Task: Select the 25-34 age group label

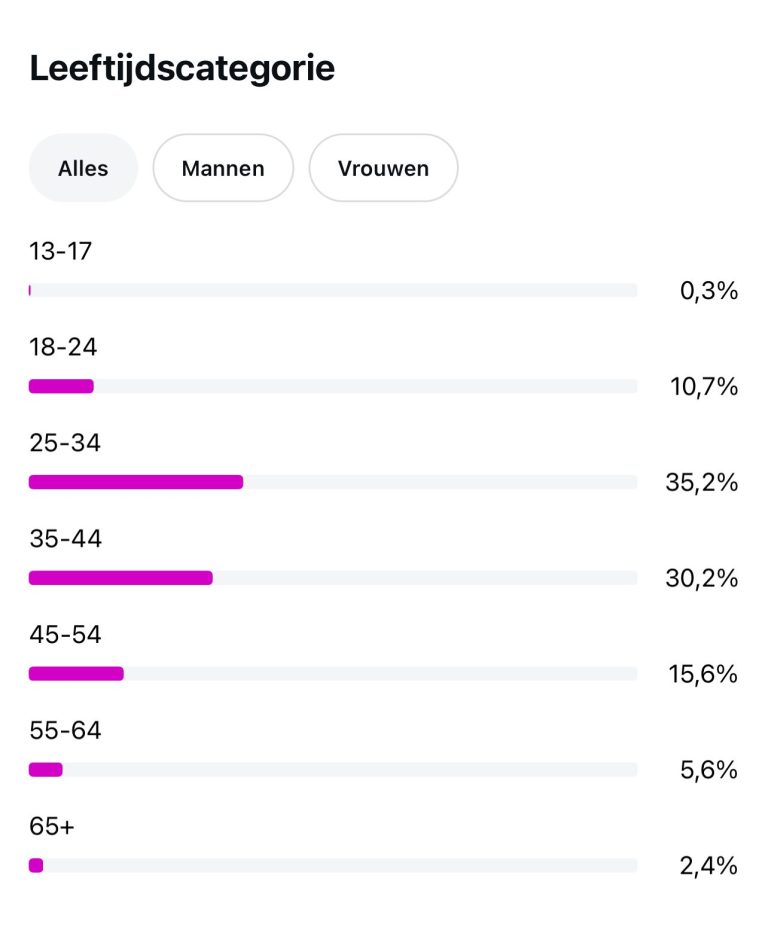Action: [x=65, y=443]
